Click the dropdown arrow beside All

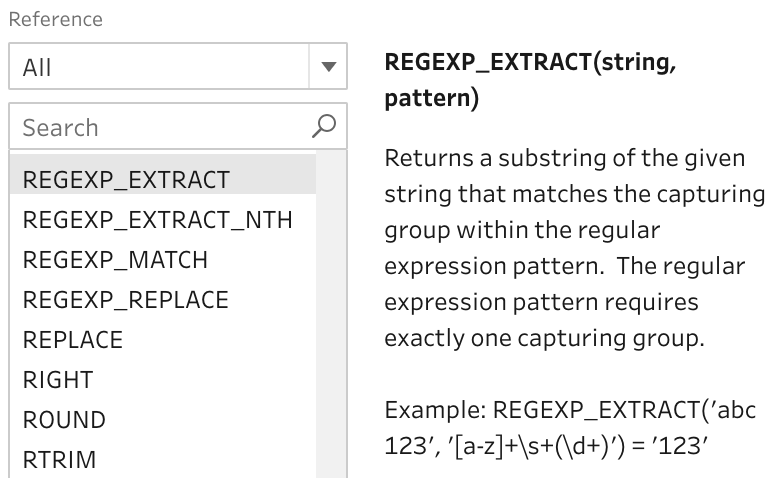(328, 68)
